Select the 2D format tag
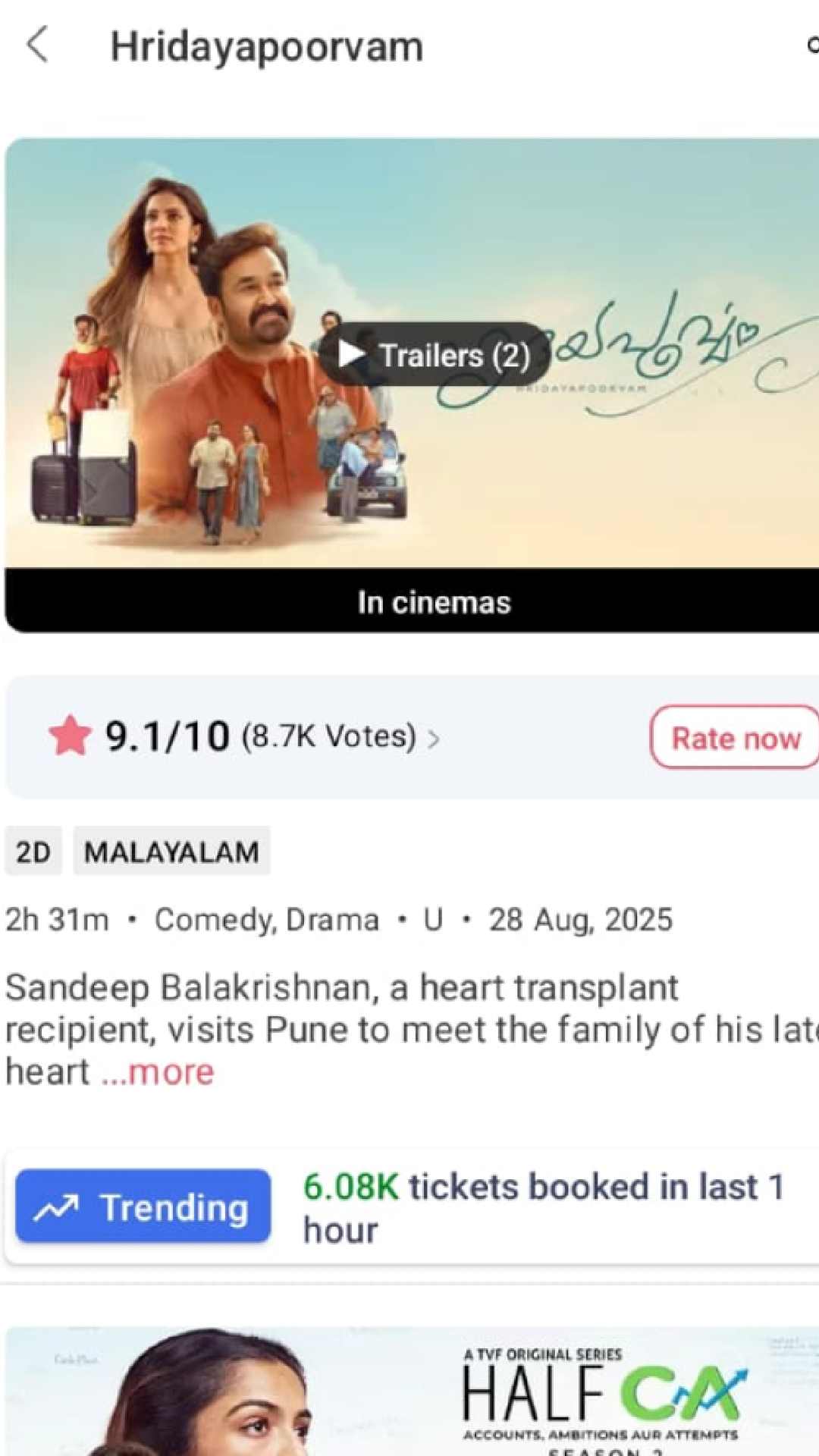 pyautogui.click(x=33, y=852)
